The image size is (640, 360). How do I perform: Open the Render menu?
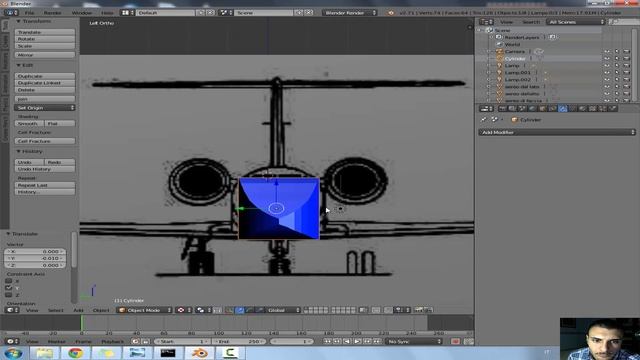pyautogui.click(x=53, y=13)
